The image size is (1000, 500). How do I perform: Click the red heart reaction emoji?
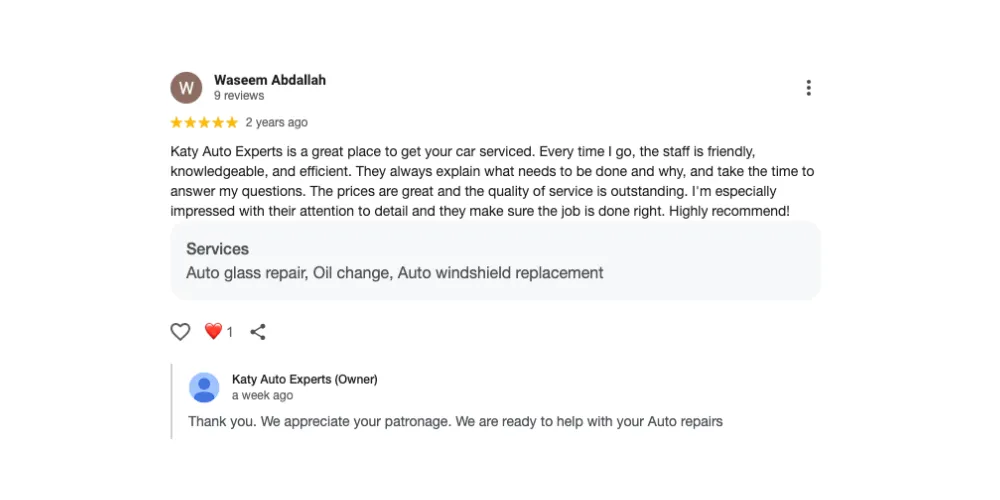point(213,331)
